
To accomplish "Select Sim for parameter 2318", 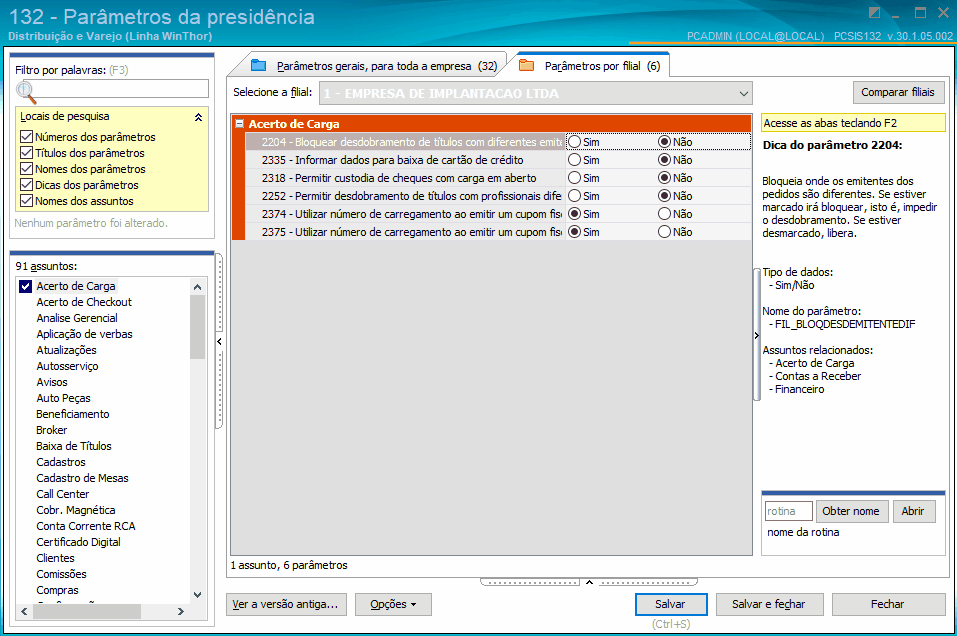I will (574, 178).
